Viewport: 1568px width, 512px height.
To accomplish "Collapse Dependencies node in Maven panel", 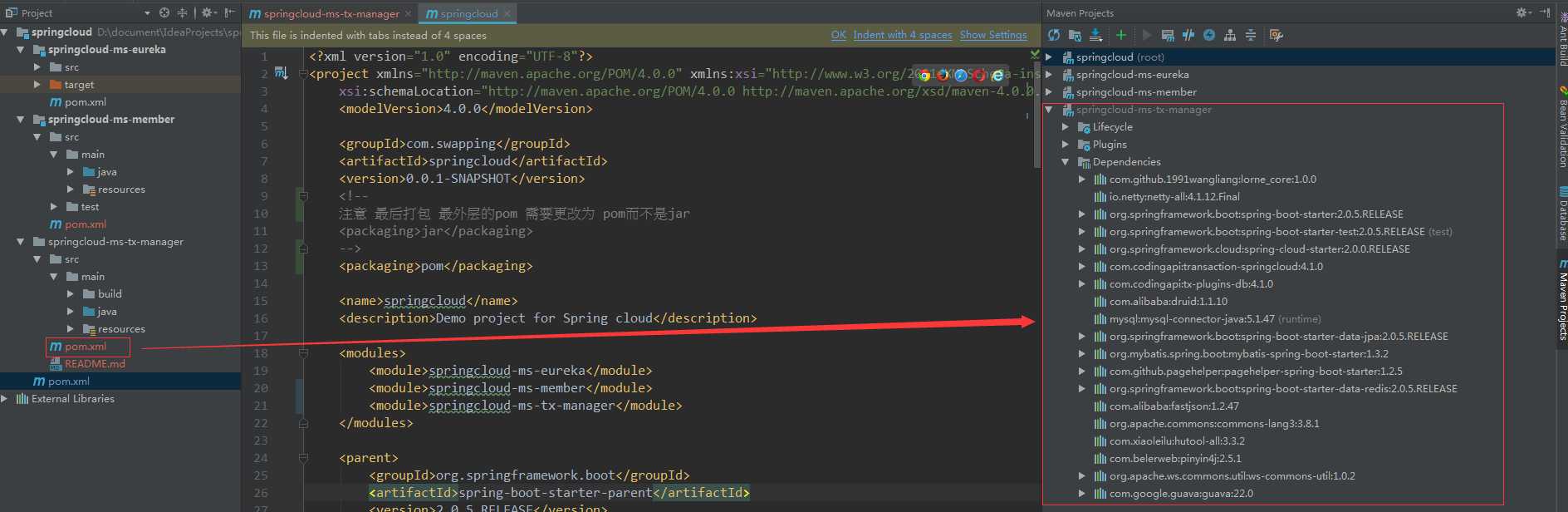I will (x=1066, y=162).
